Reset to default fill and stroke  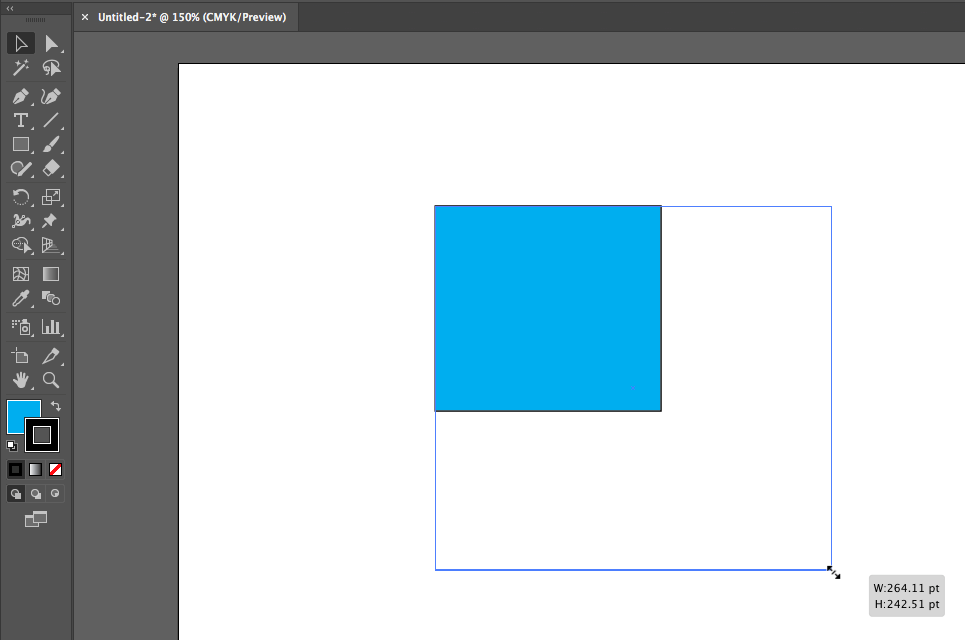pyautogui.click(x=12, y=446)
